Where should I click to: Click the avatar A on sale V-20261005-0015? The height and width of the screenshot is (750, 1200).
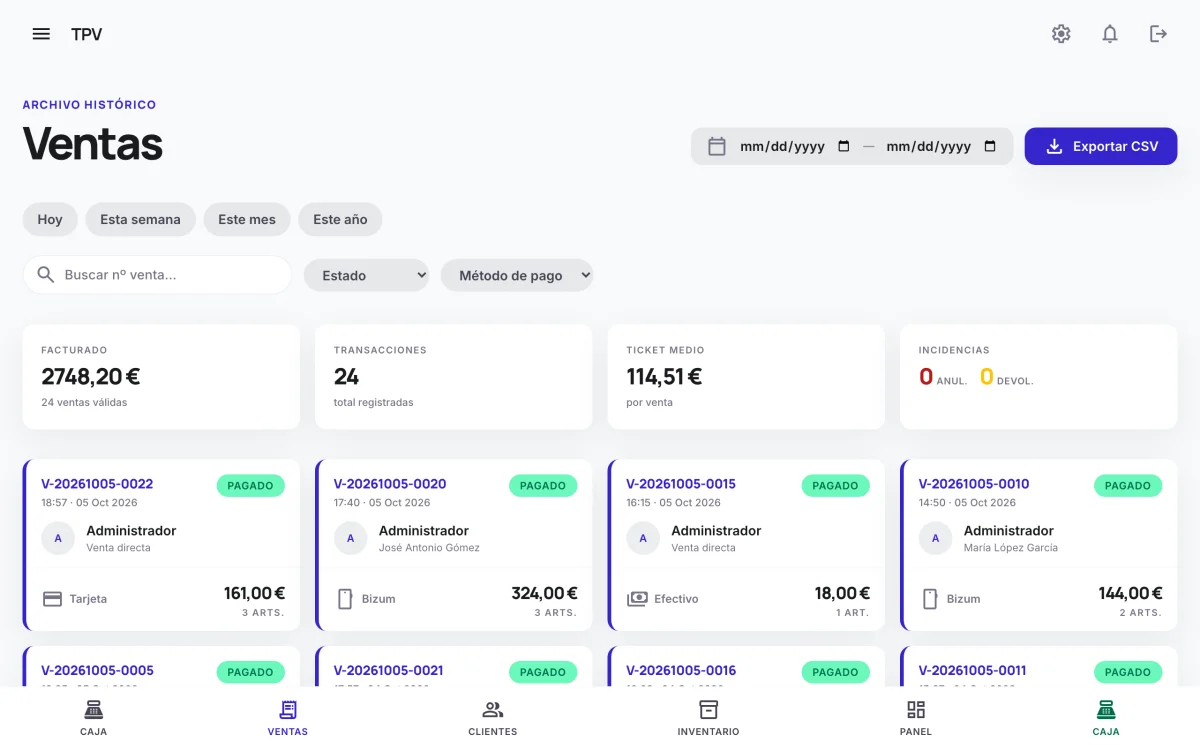point(643,538)
